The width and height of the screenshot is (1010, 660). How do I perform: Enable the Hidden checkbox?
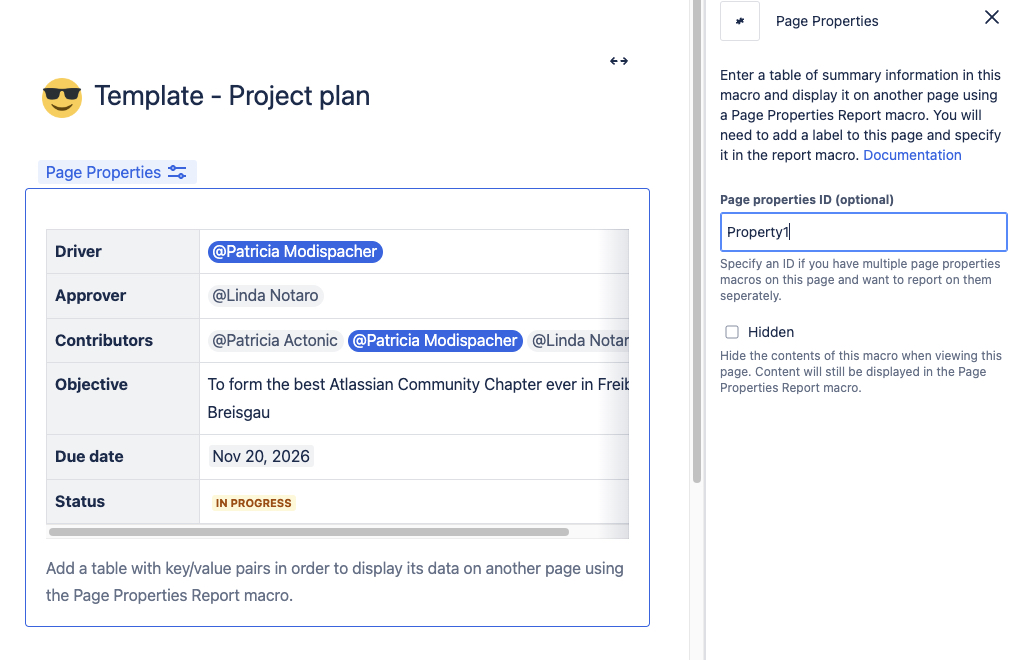732,331
